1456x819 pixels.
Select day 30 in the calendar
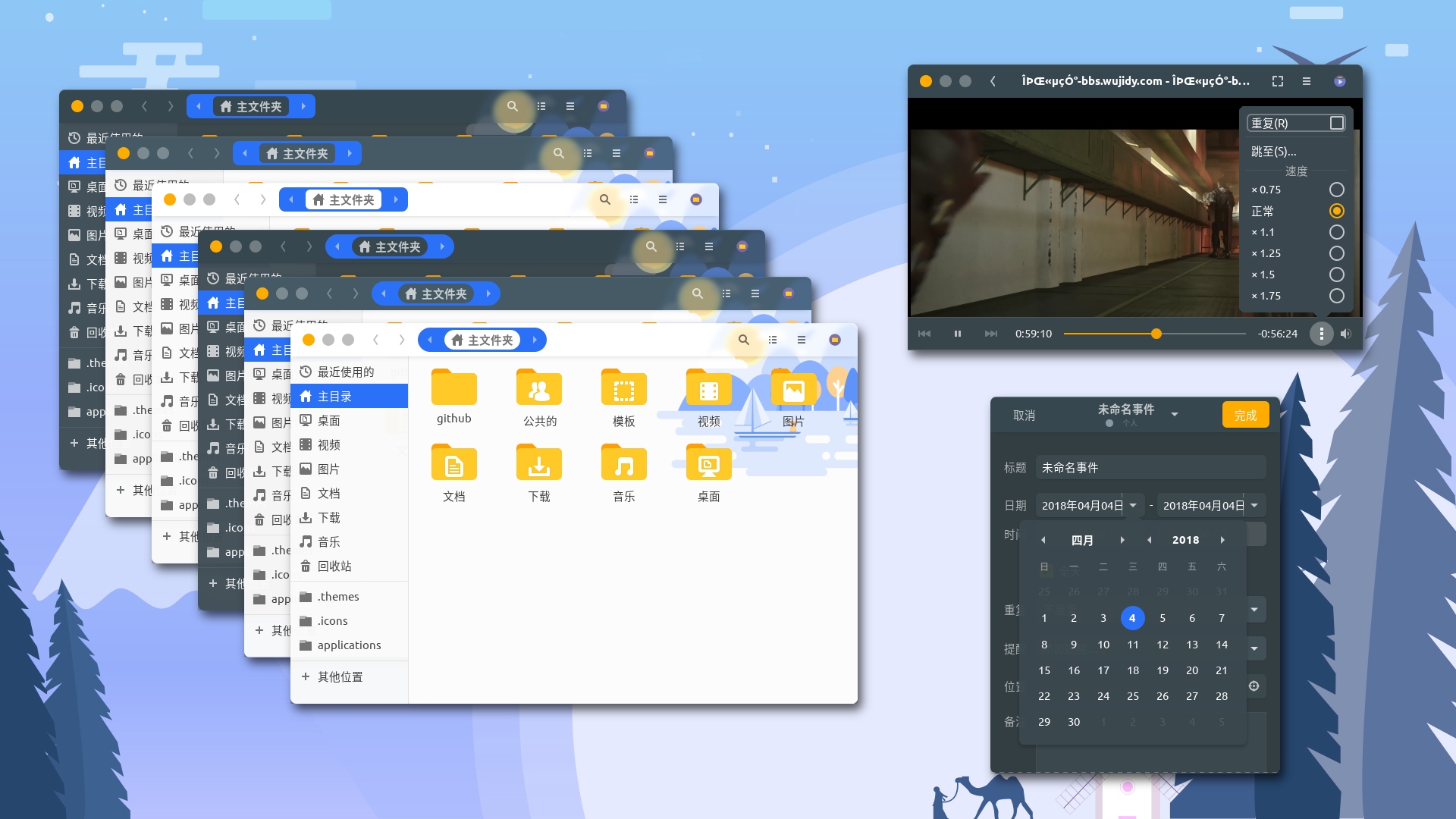(1074, 722)
